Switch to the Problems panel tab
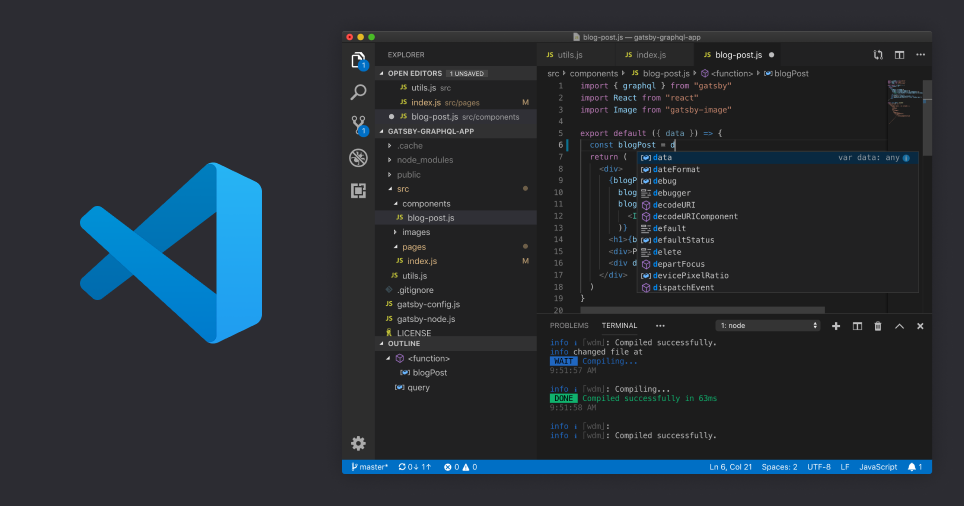This screenshot has height=506, width=964. (569, 326)
